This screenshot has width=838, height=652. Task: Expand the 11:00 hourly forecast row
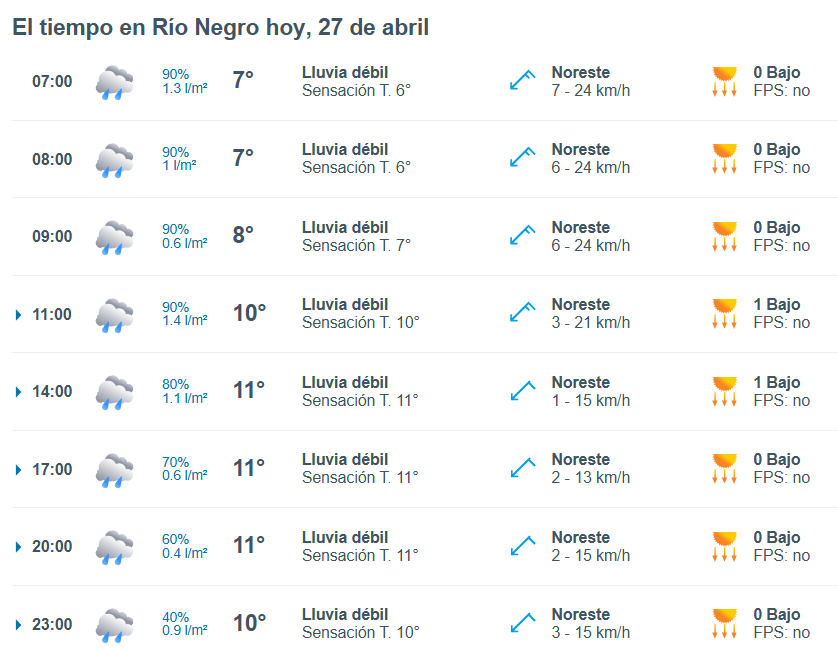pyautogui.click(x=18, y=315)
